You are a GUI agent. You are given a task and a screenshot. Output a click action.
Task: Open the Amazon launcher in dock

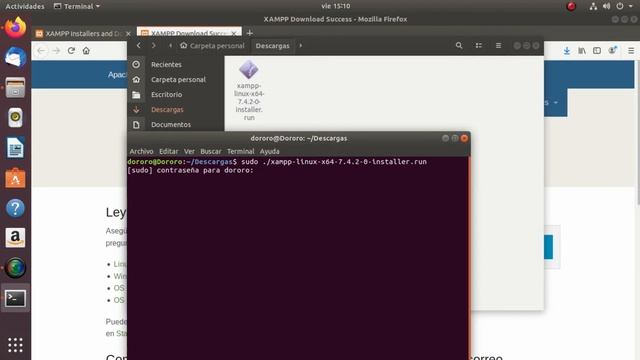pos(15,238)
